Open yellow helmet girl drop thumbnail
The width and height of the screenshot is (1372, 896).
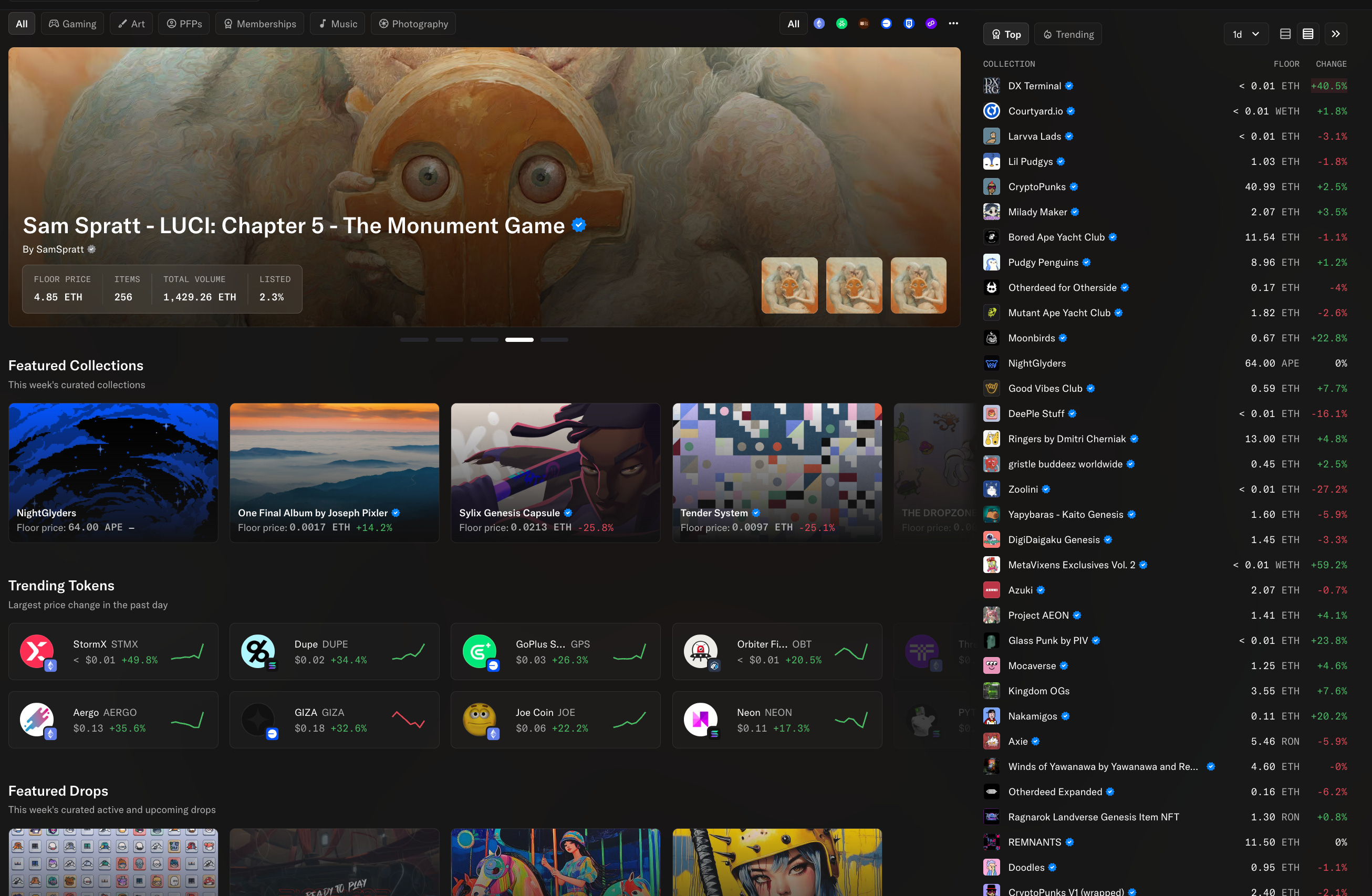click(777, 862)
